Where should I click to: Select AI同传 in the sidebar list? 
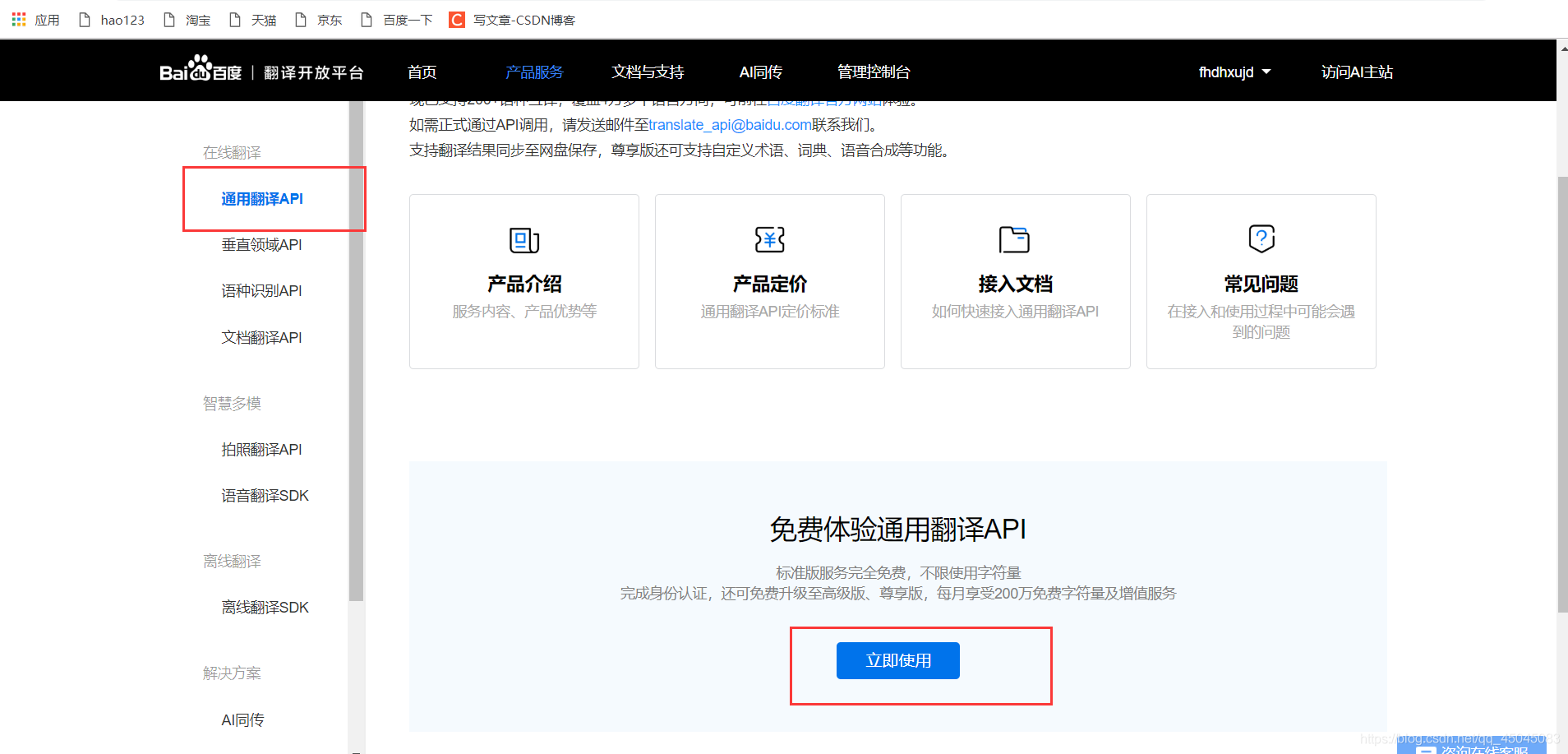(x=242, y=720)
